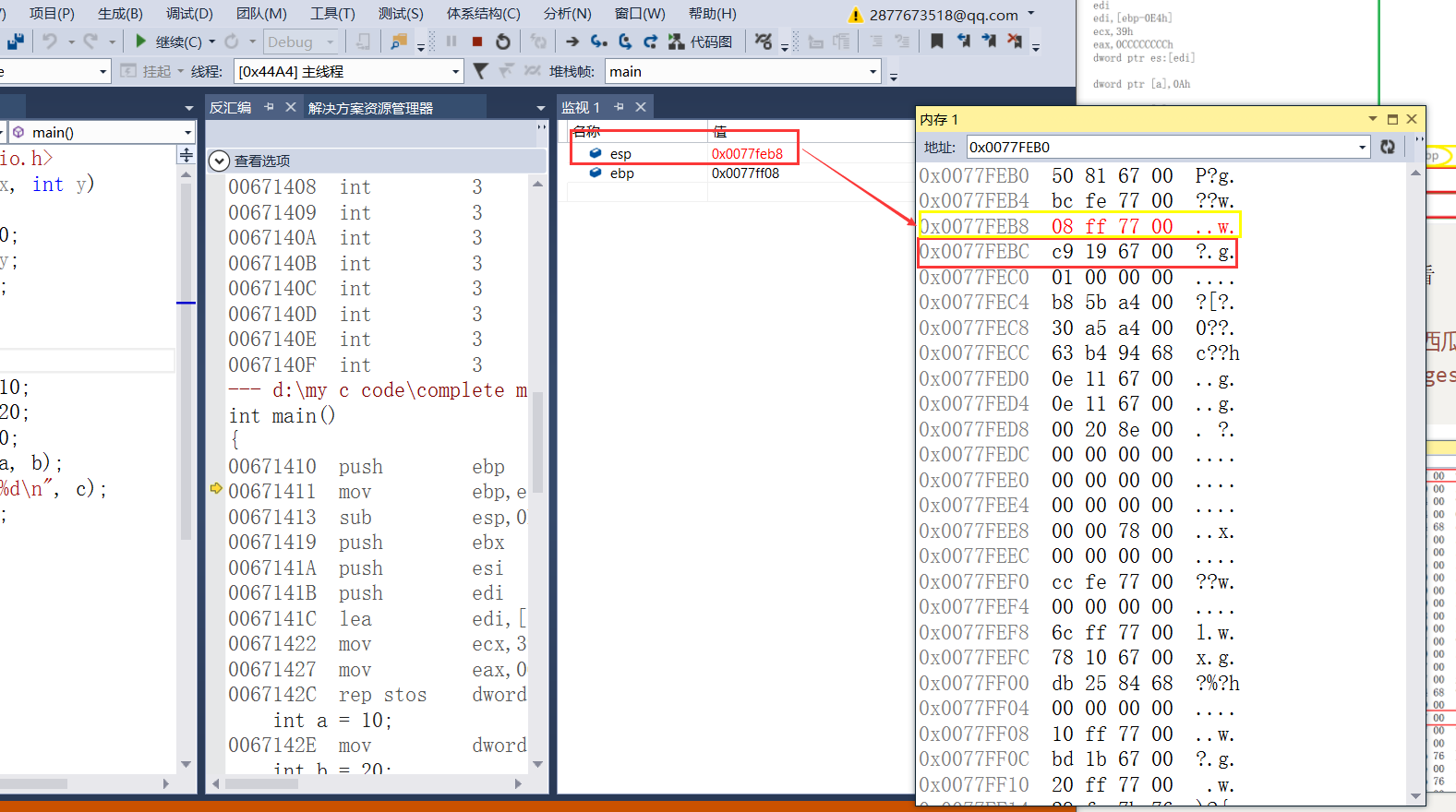The height and width of the screenshot is (812, 1456).
Task: Click the find-in-files folder icon
Action: pyautogui.click(x=399, y=42)
